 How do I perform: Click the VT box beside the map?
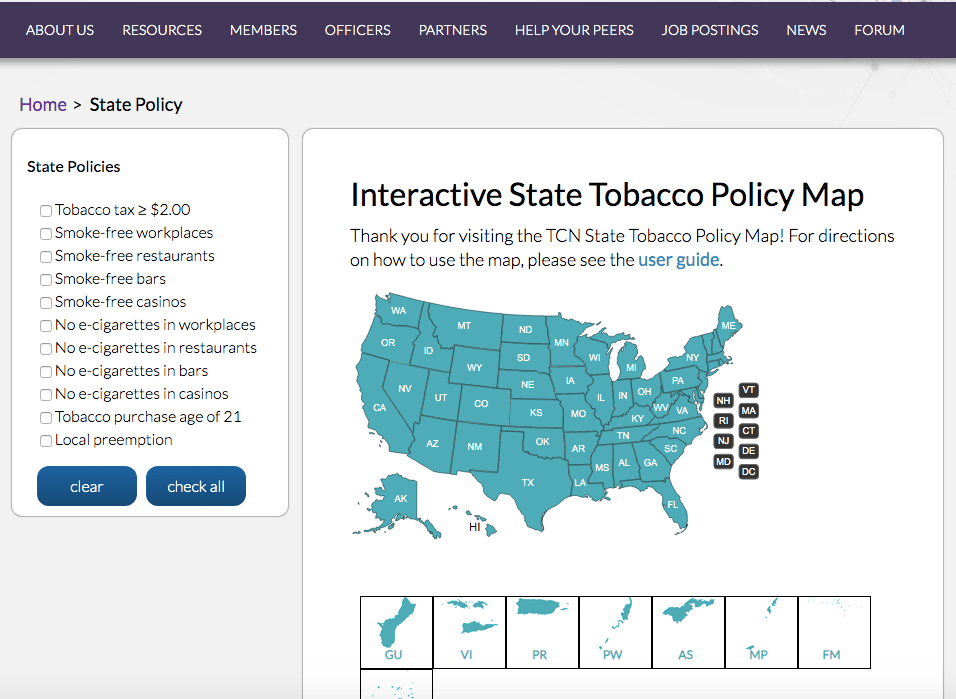748,390
